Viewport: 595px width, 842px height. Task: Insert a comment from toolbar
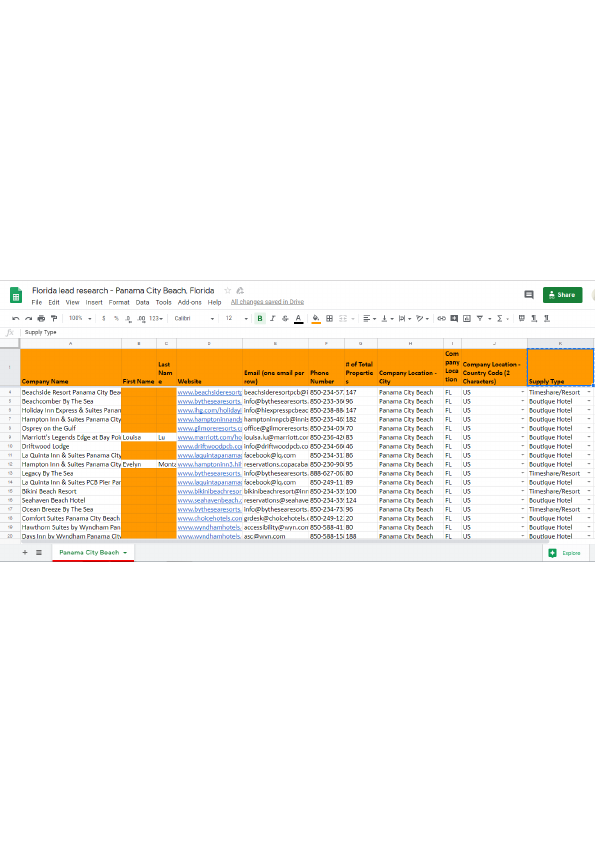point(454,318)
